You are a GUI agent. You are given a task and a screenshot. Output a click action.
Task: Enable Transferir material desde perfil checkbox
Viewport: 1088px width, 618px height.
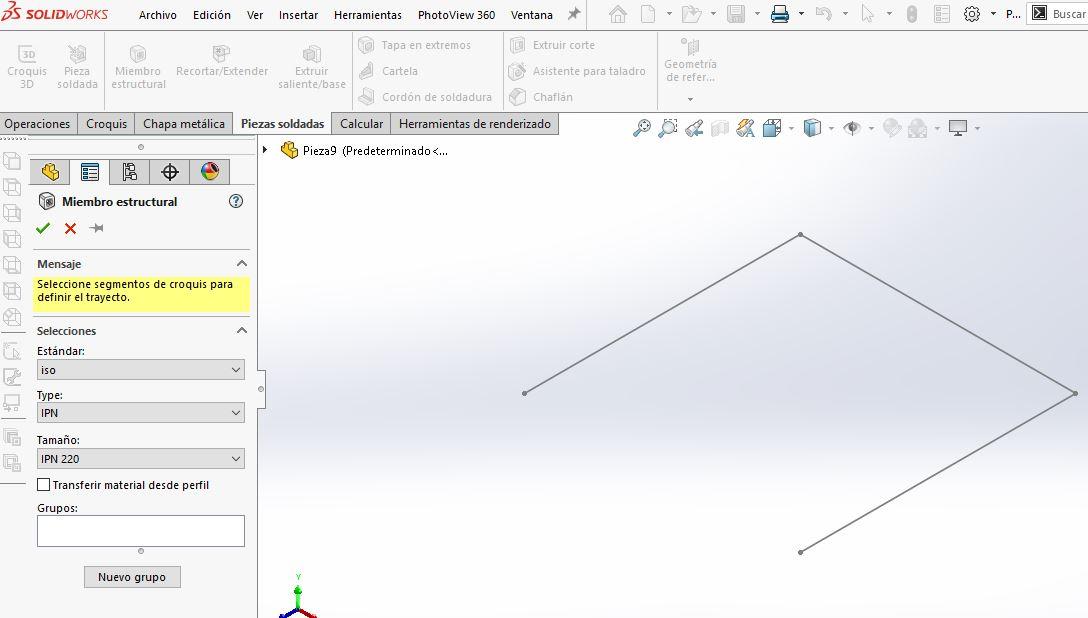coord(43,485)
